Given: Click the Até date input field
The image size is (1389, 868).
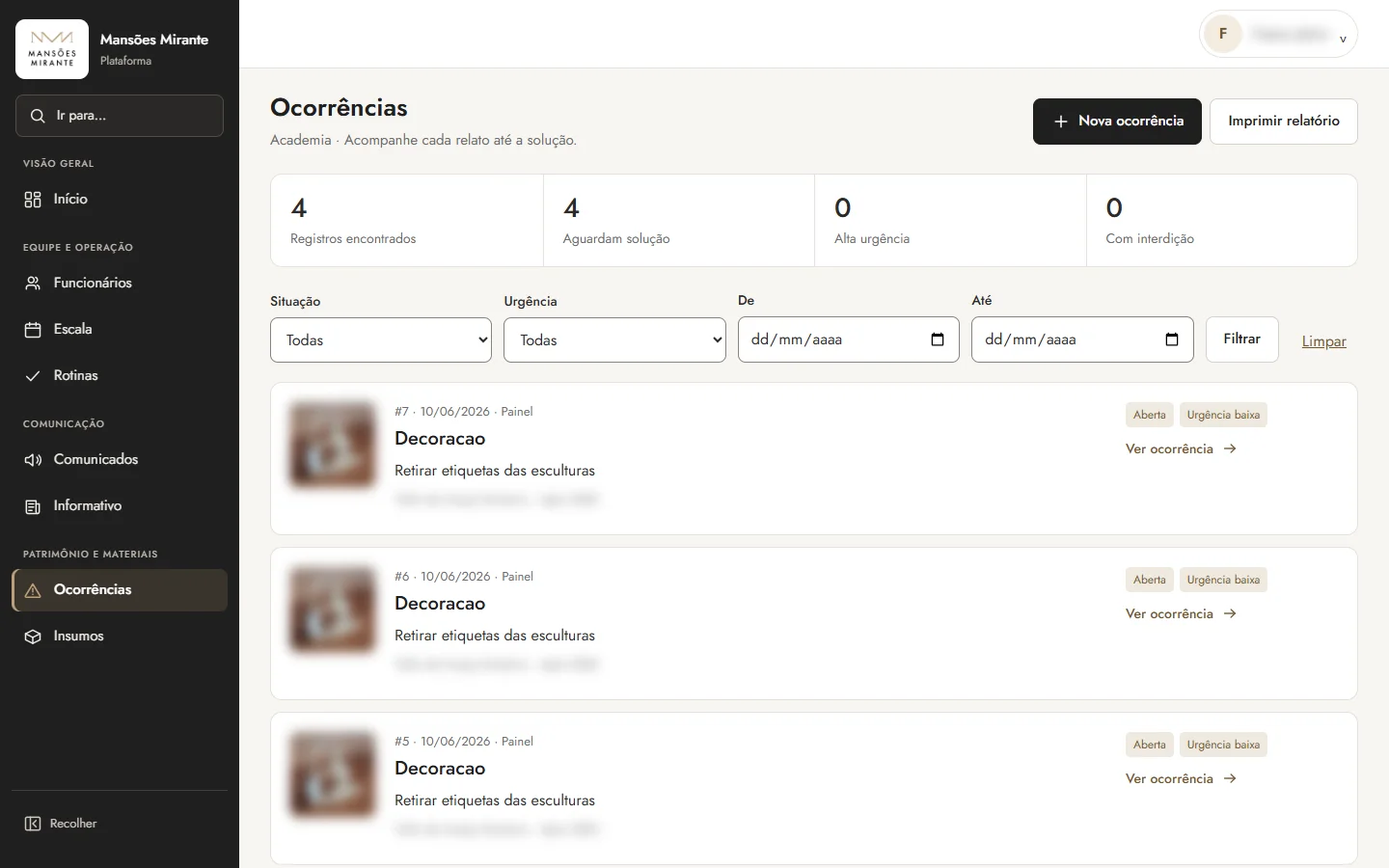Looking at the screenshot, I should click(x=1082, y=339).
